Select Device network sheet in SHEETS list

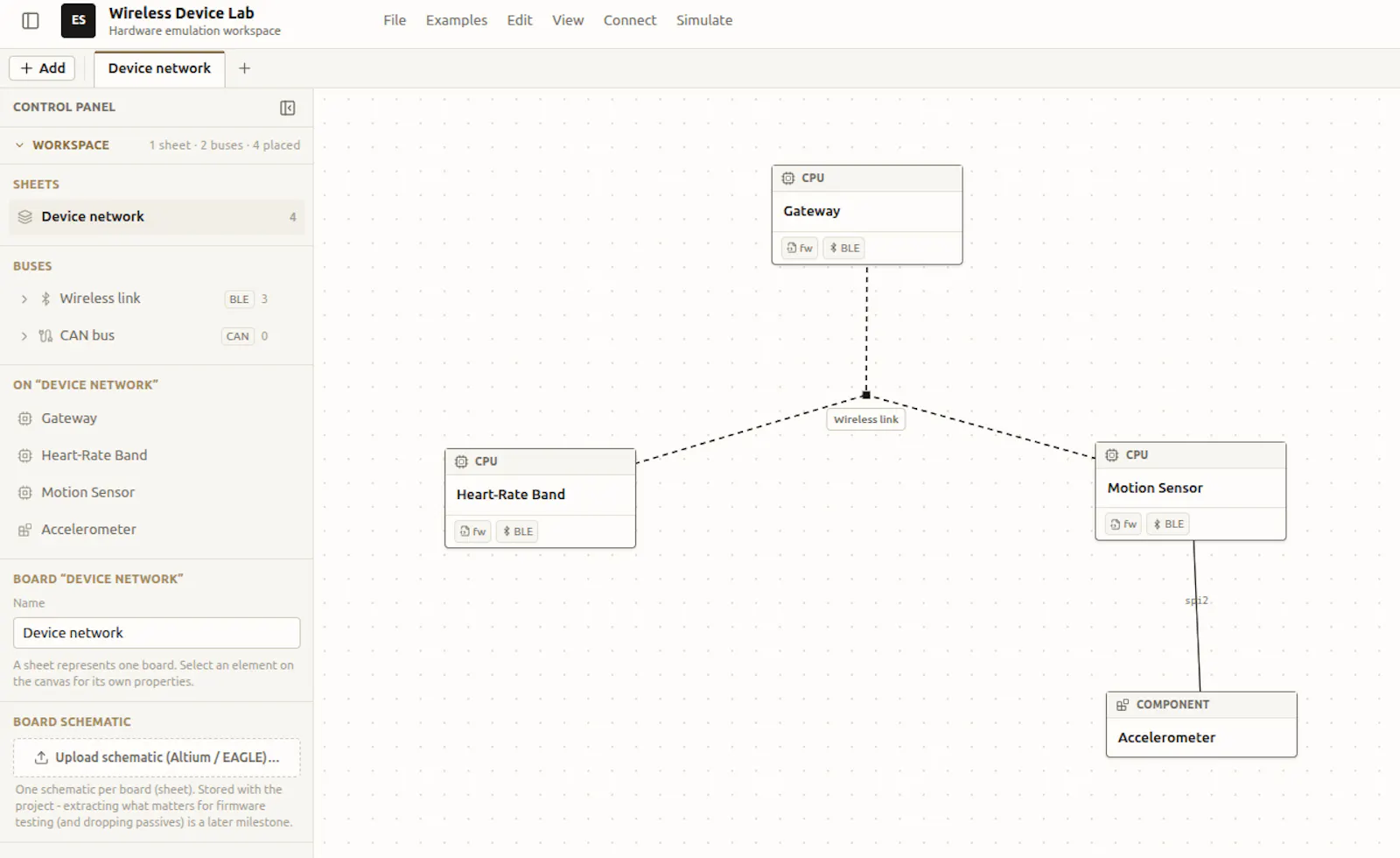157,217
